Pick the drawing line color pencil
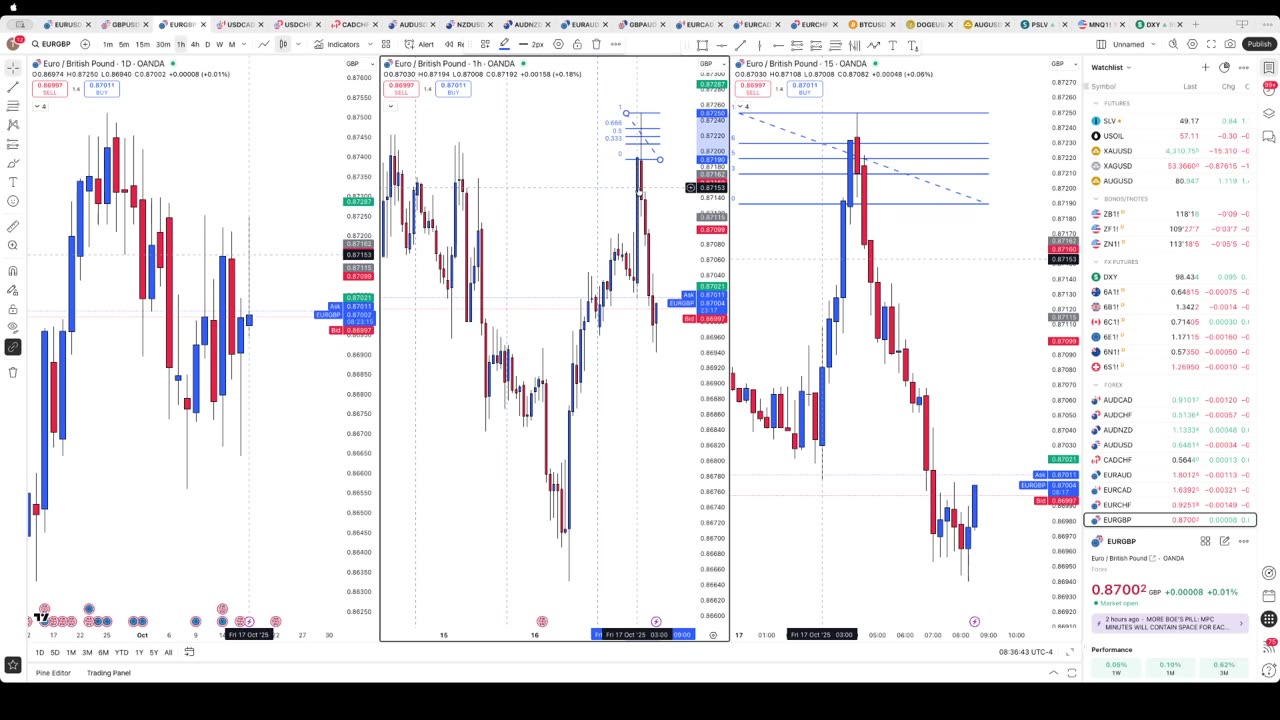The height and width of the screenshot is (720, 1280). [504, 44]
